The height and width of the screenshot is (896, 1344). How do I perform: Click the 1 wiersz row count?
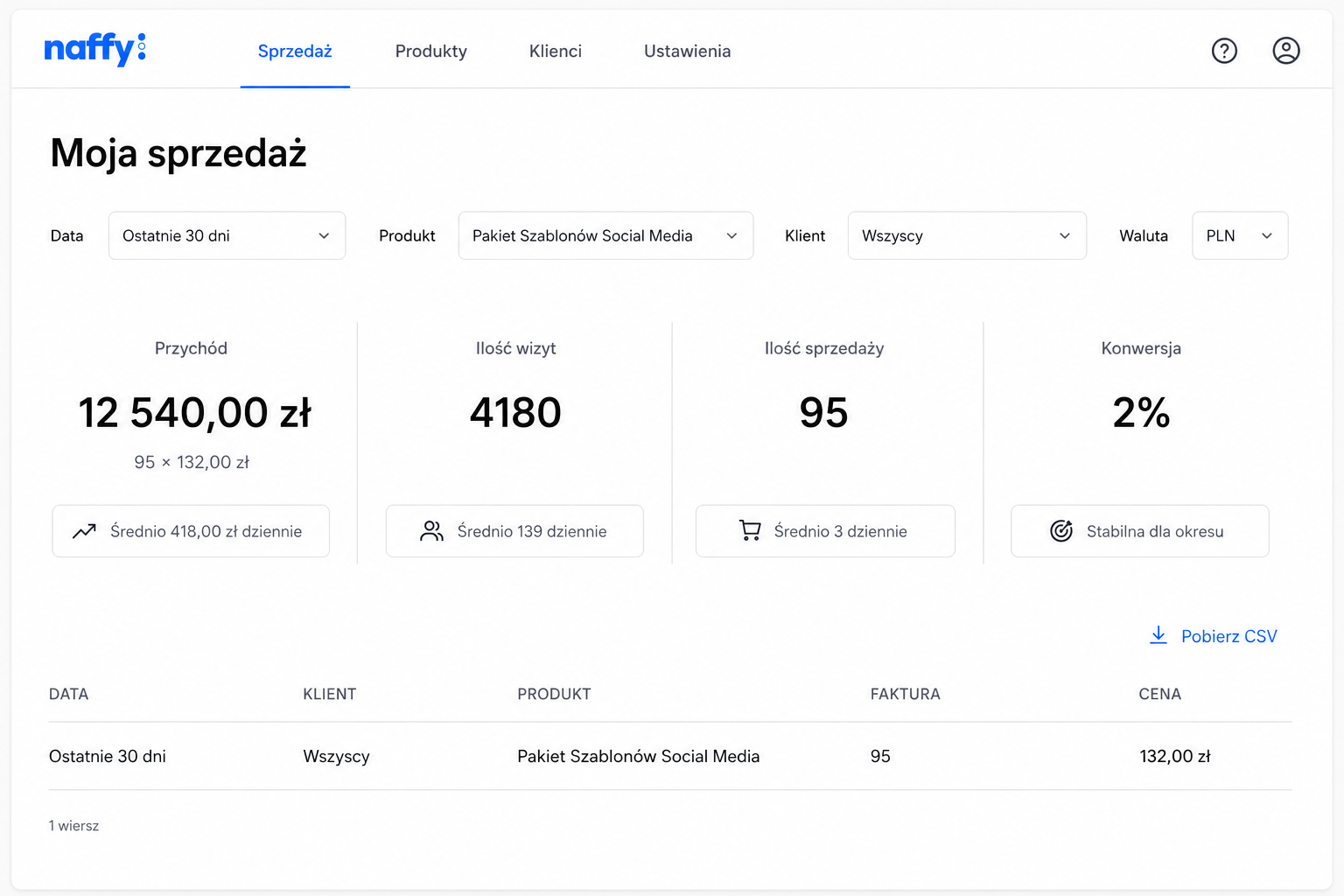click(x=73, y=826)
